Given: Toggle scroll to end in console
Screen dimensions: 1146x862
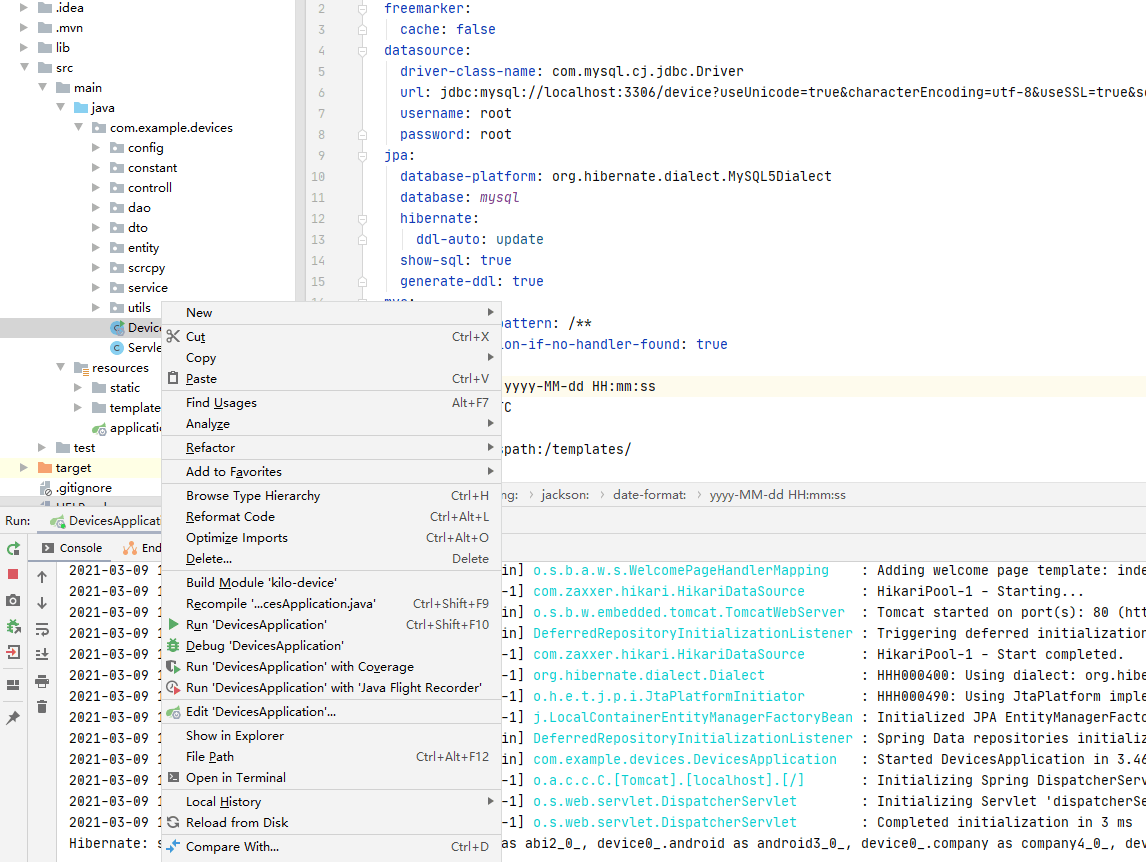Looking at the screenshot, I should (42, 654).
